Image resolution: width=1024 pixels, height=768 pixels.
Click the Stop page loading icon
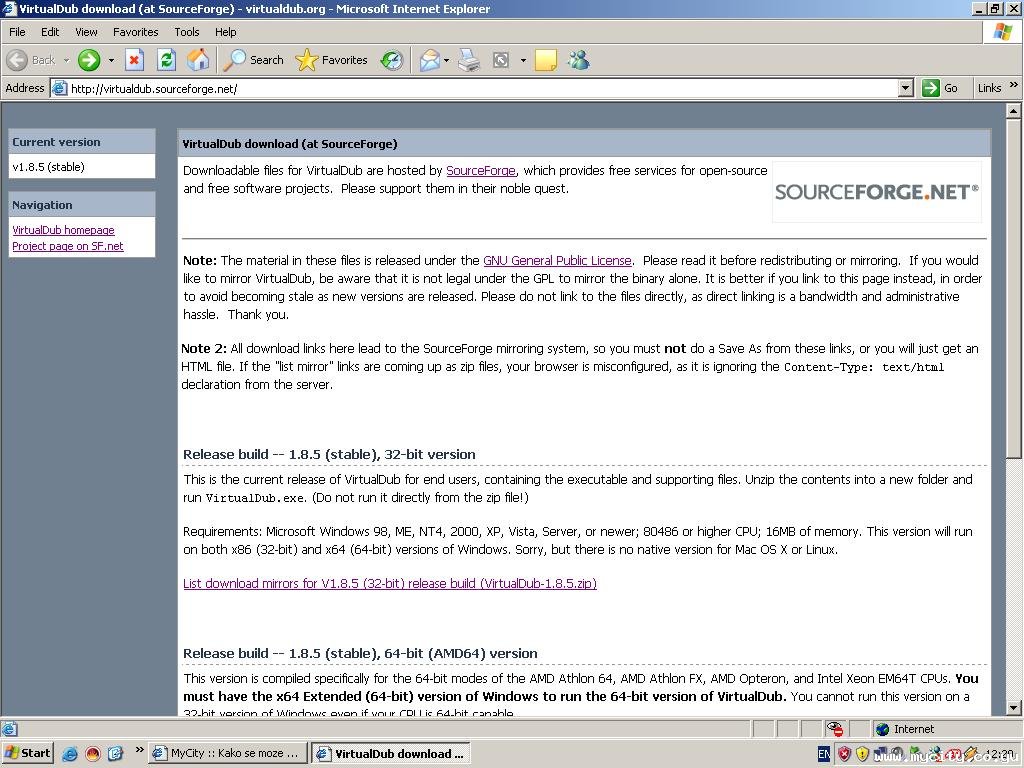(x=134, y=60)
